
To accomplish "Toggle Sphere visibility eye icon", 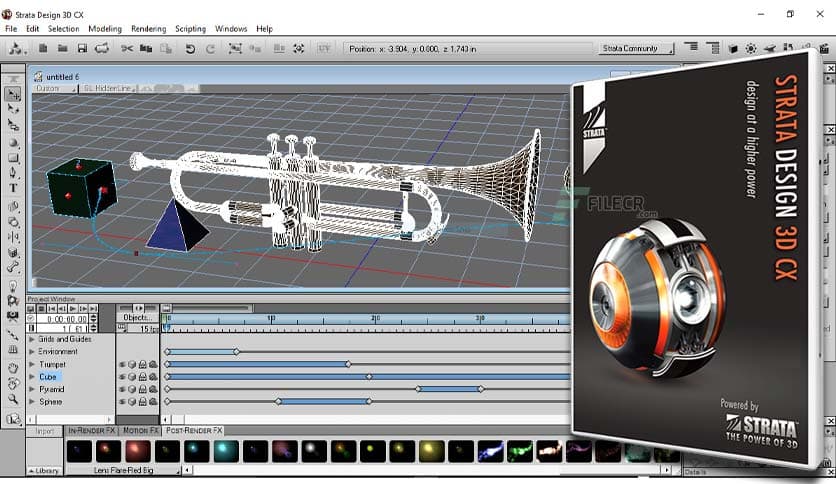I will click(x=122, y=402).
